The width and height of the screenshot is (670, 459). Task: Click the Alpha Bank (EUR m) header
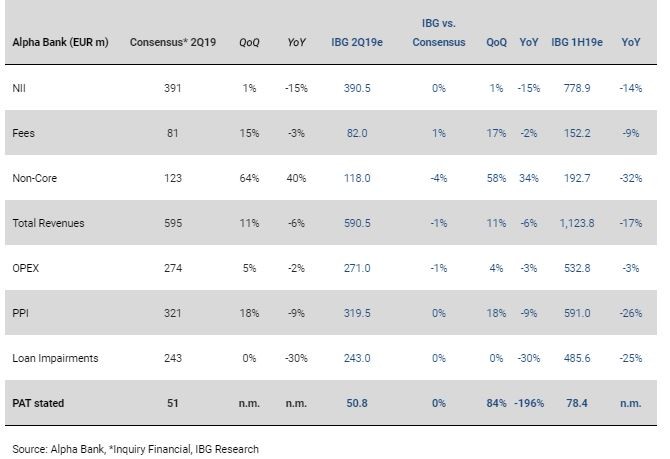point(61,43)
